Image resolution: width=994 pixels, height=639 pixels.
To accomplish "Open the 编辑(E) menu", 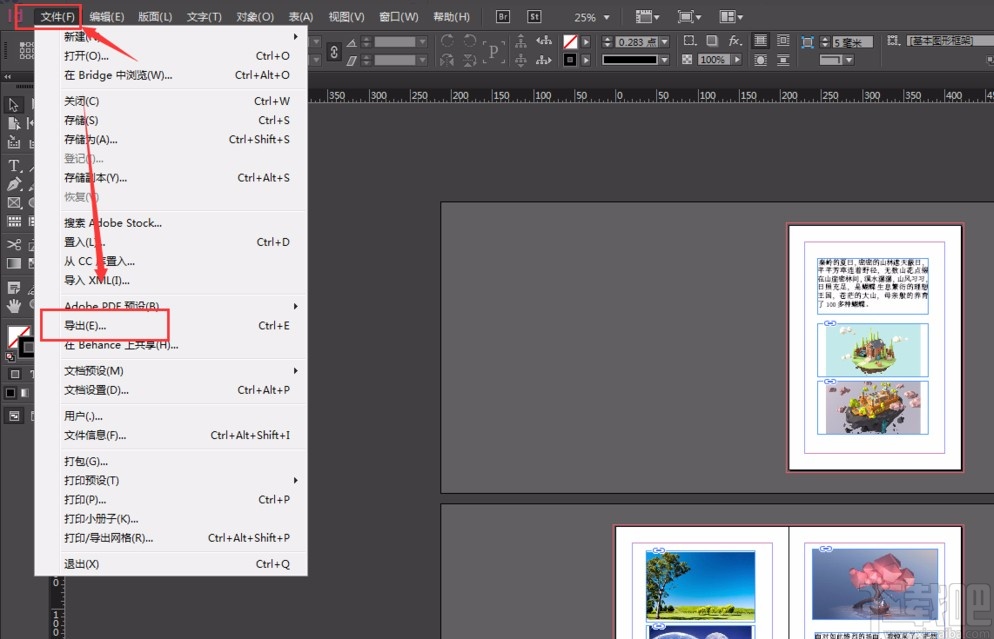I will coord(106,17).
